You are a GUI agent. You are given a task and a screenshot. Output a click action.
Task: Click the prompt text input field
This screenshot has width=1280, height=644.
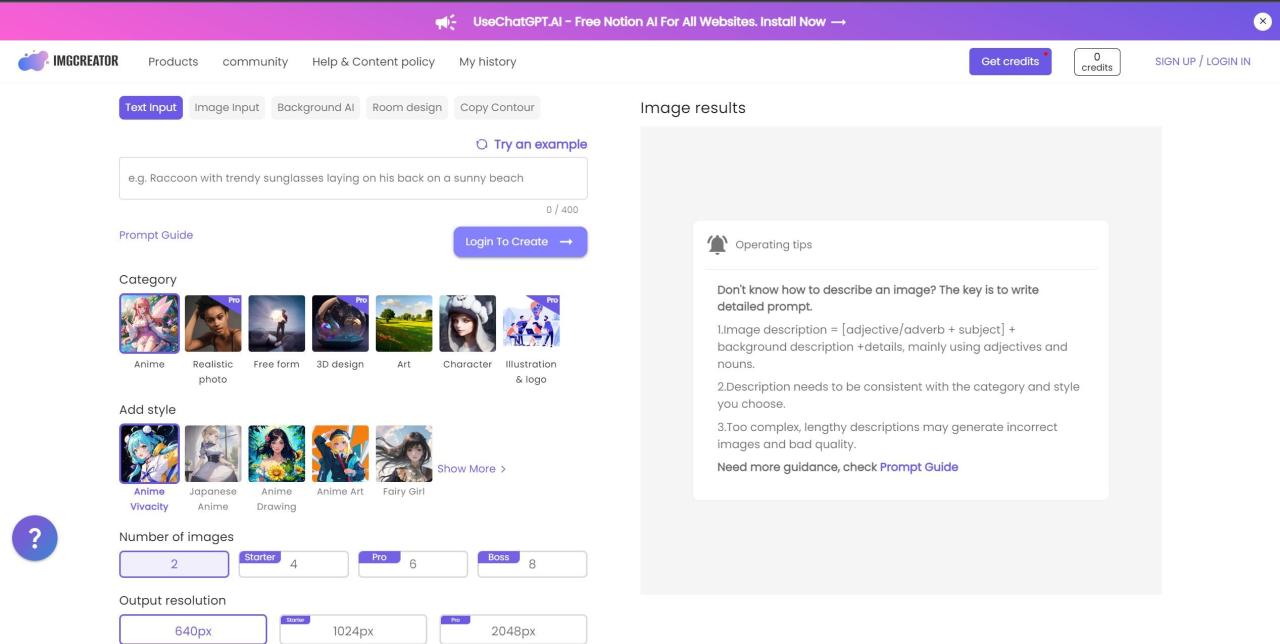point(353,178)
